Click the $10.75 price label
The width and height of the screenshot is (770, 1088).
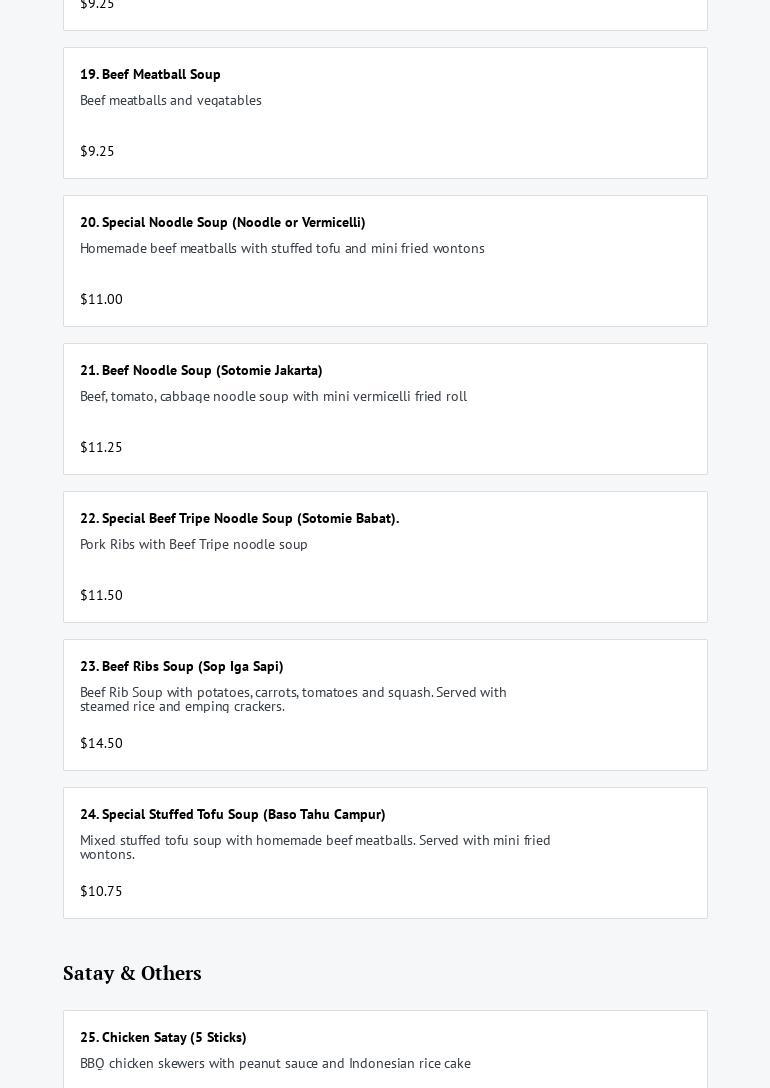point(101,891)
